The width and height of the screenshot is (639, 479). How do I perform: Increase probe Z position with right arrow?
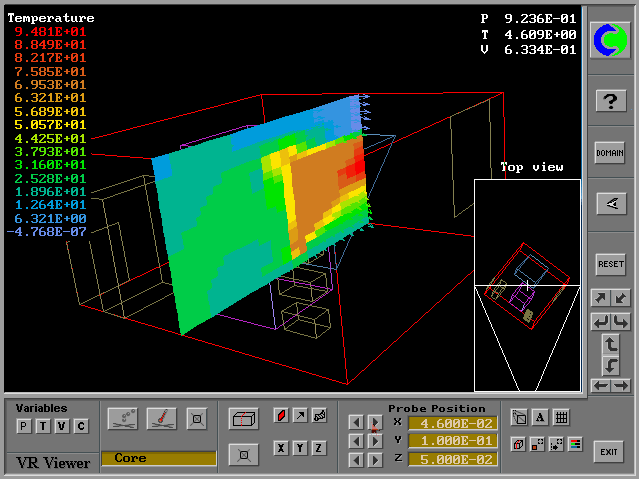click(x=375, y=458)
